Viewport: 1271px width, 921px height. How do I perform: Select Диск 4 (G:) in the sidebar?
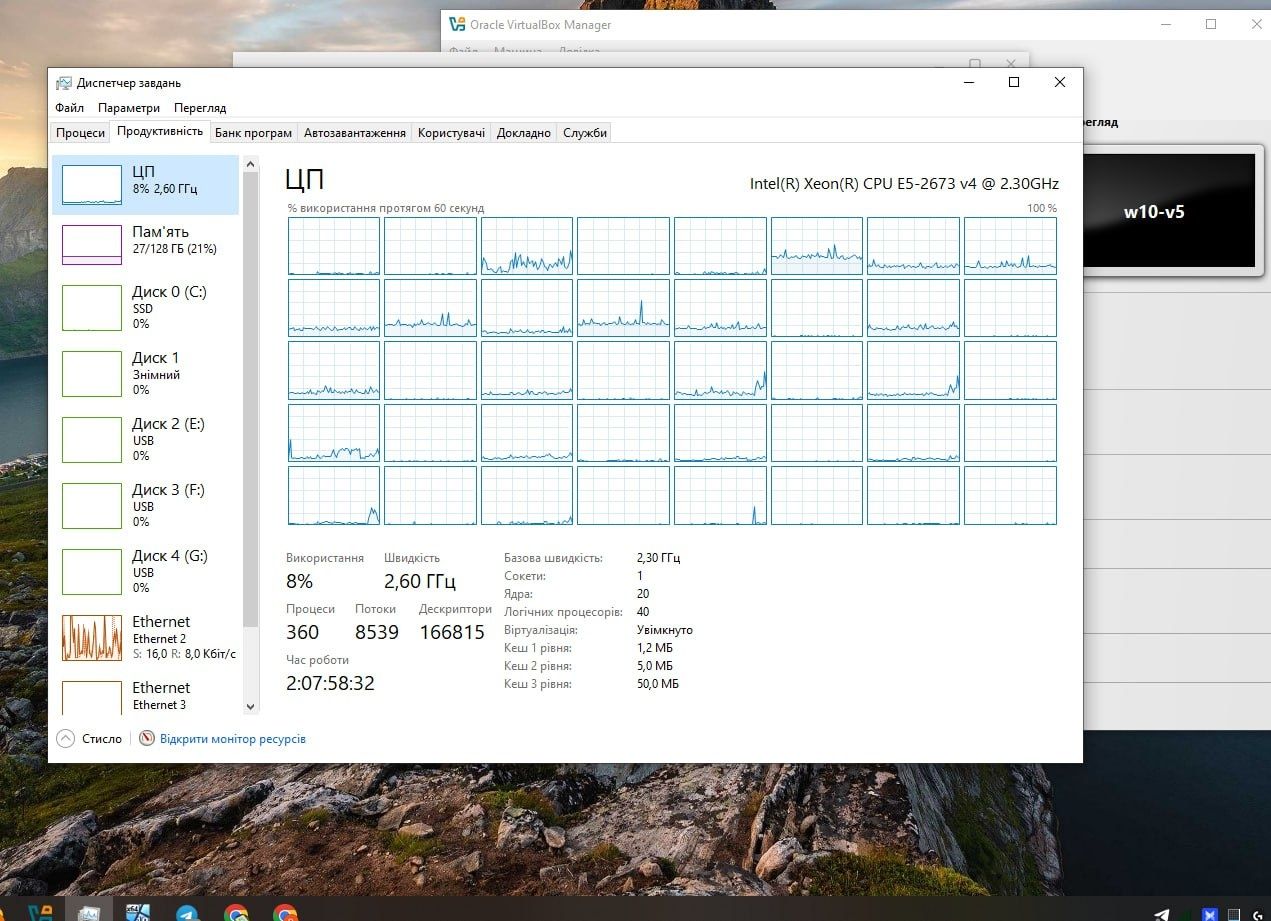(145, 571)
